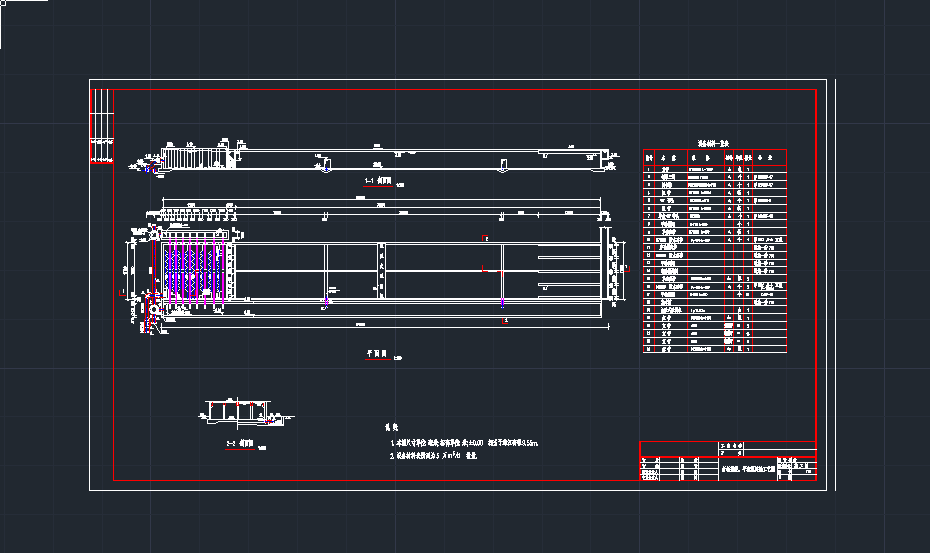Select the drawing title block at bottom right

click(x=727, y=462)
